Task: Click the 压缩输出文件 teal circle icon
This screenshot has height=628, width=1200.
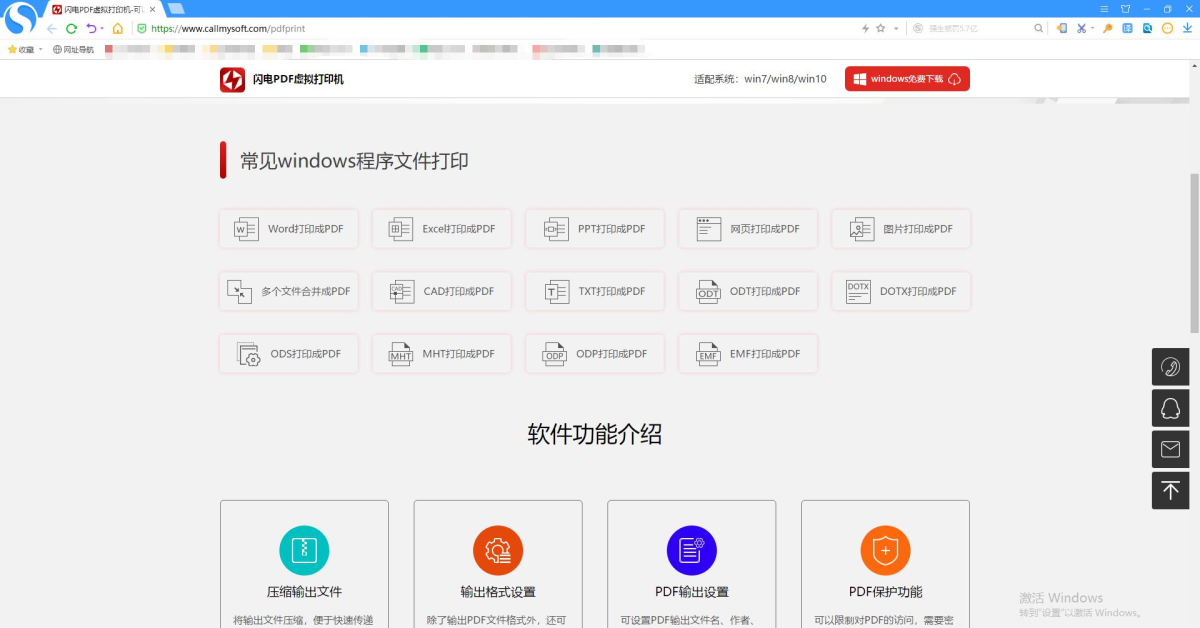Action: (304, 550)
